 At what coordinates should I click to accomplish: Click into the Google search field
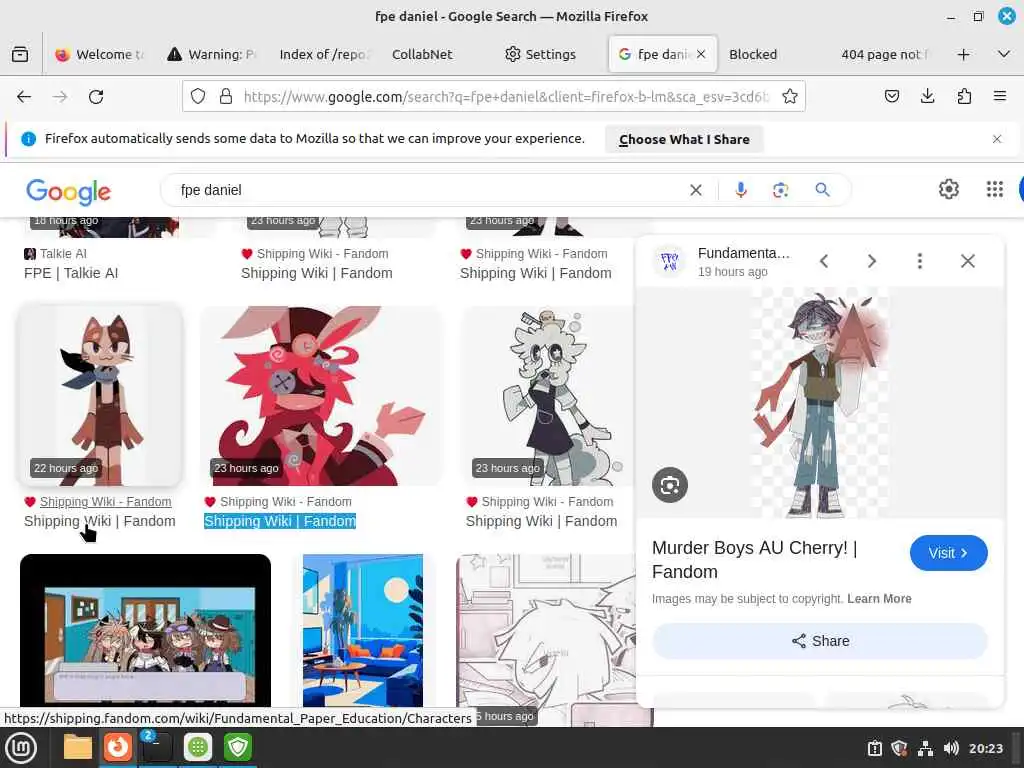click(431, 190)
